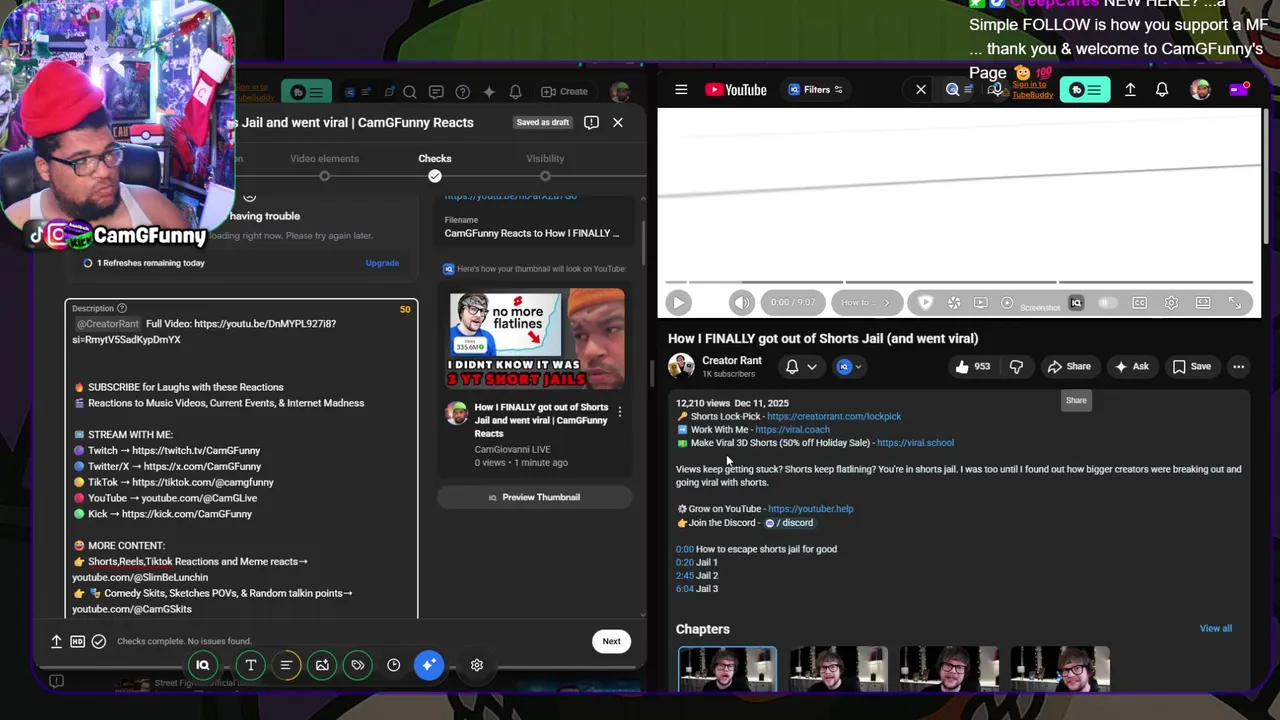Click the blue AI sparkle button in toolbar
The height and width of the screenshot is (720, 1280).
(x=429, y=665)
